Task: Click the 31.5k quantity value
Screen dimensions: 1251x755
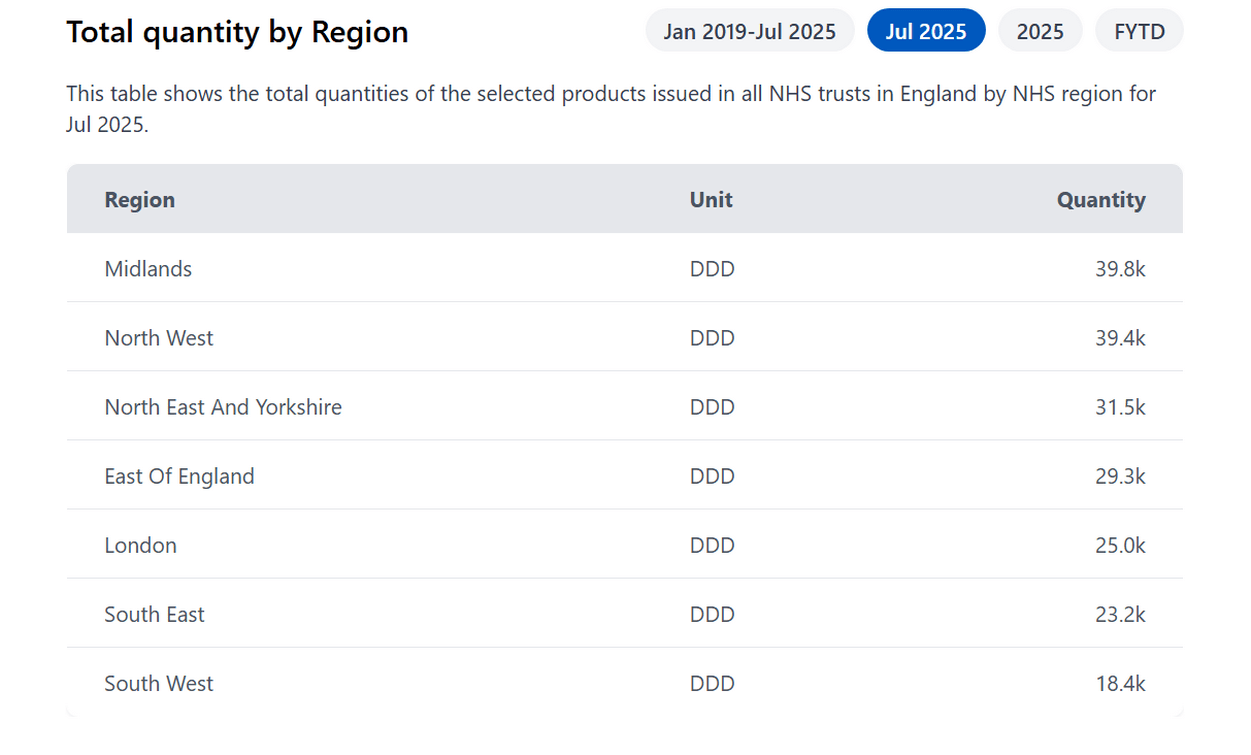Action: pyautogui.click(x=1120, y=407)
